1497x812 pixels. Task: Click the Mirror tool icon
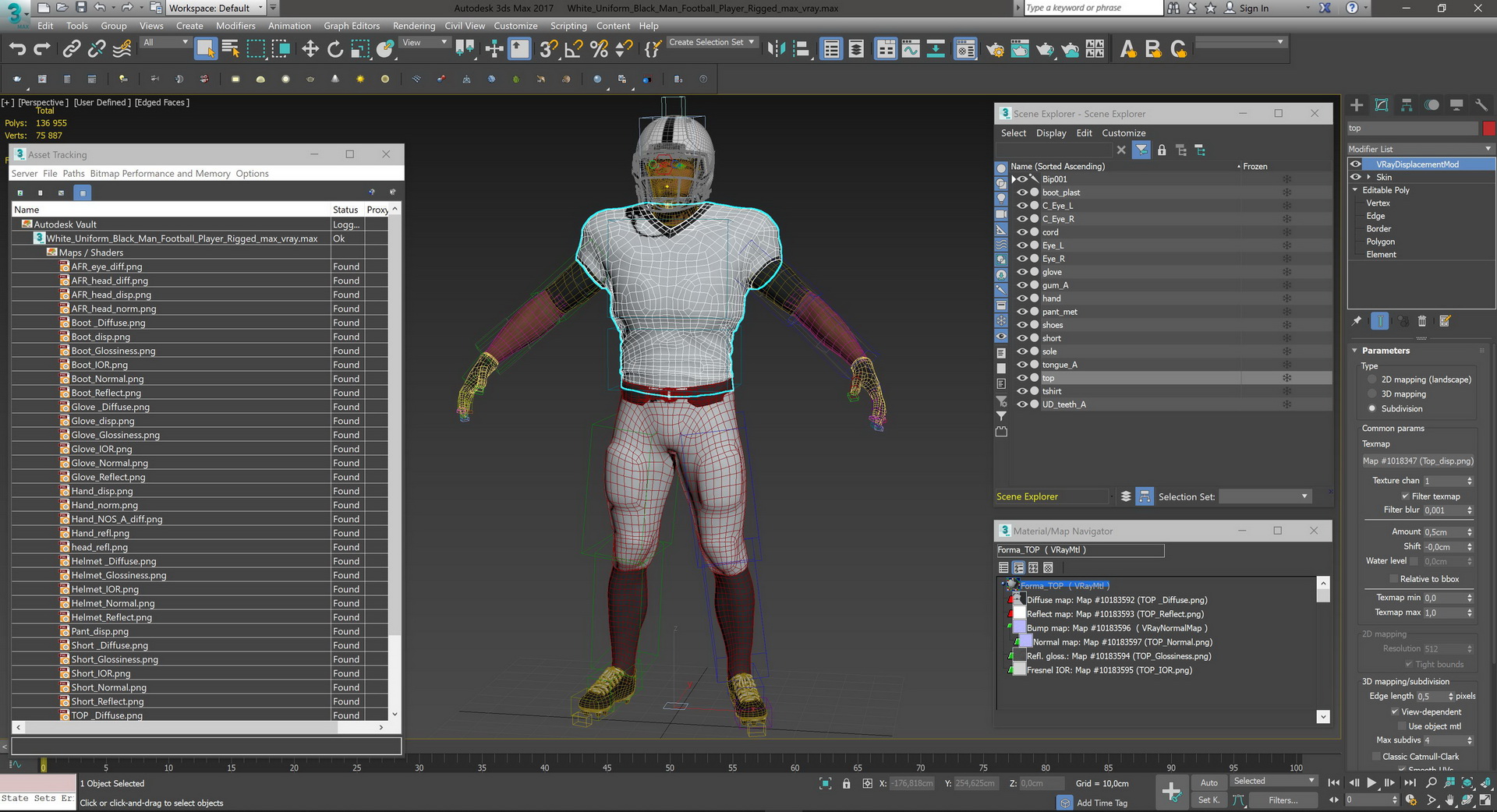pos(776,49)
